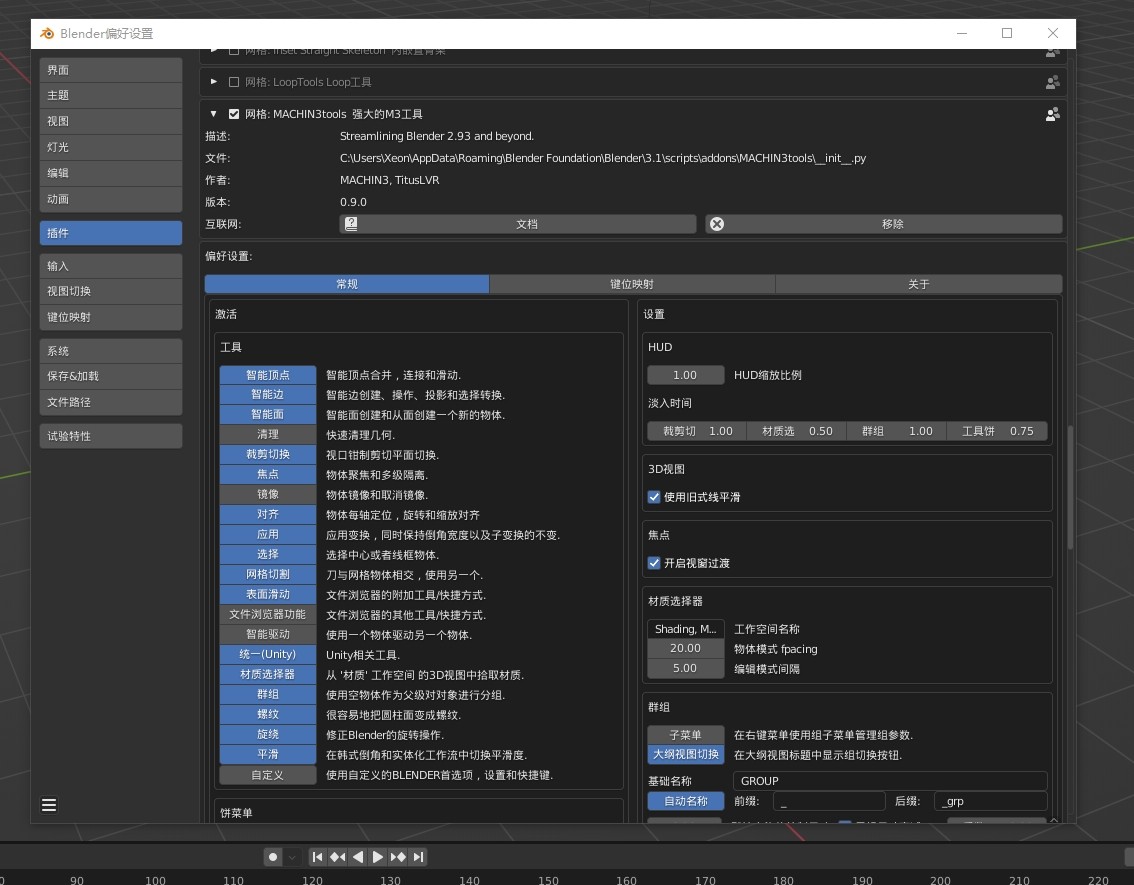Uncheck 开启视窗过渡 option
1134x885 pixels.
pyautogui.click(x=654, y=563)
